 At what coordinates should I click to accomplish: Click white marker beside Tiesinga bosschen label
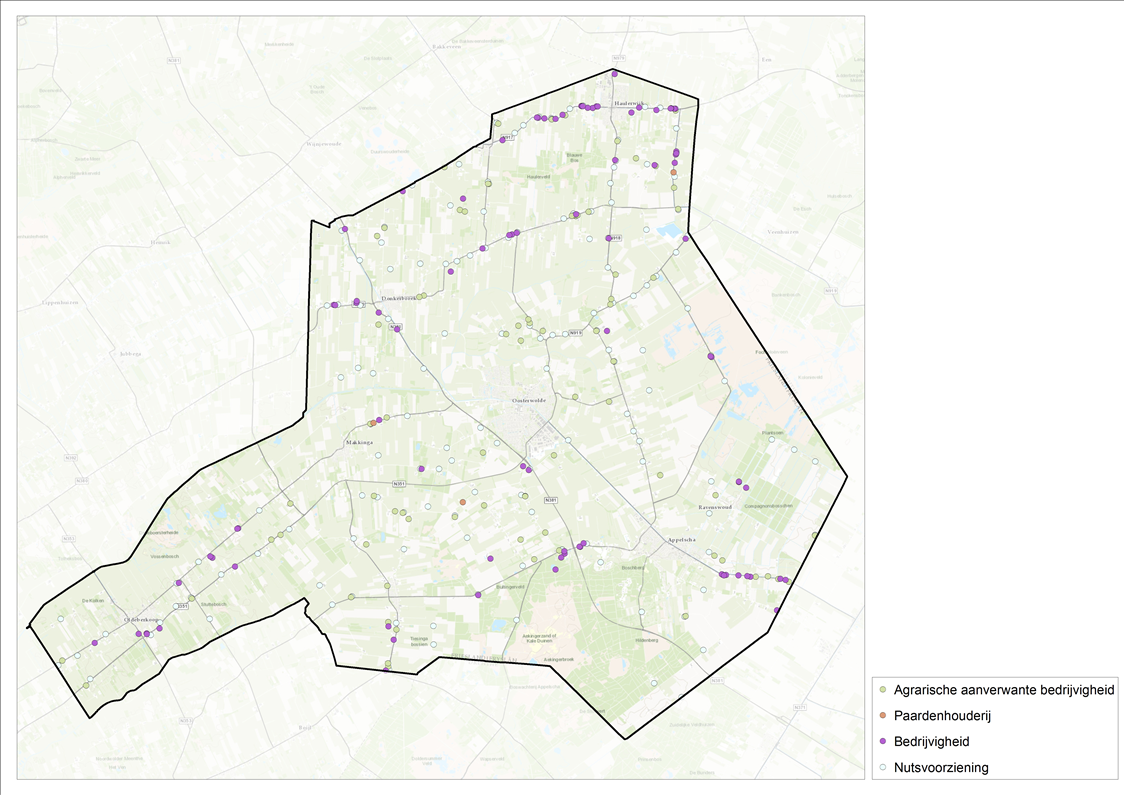pos(434,644)
